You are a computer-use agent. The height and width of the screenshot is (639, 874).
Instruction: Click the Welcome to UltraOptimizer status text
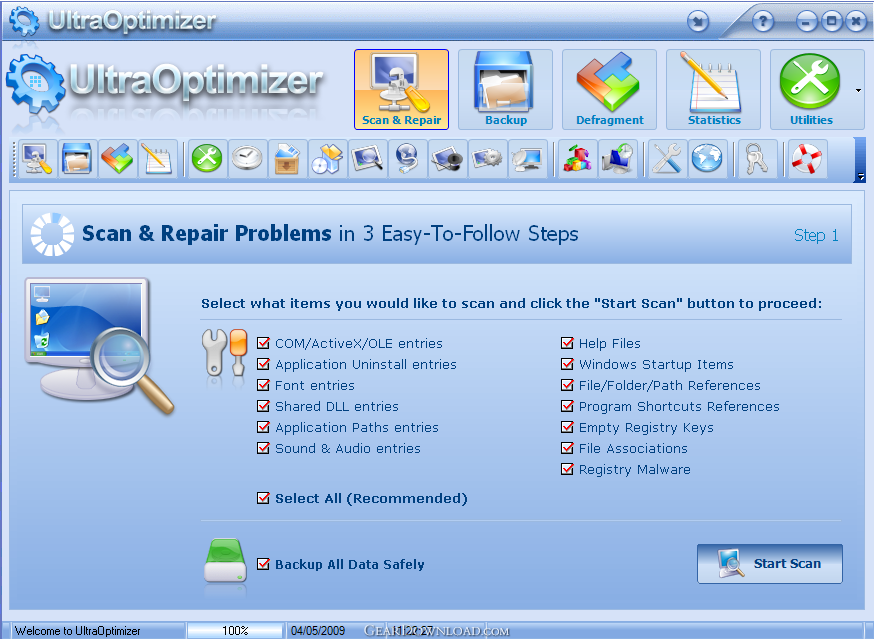(77, 631)
